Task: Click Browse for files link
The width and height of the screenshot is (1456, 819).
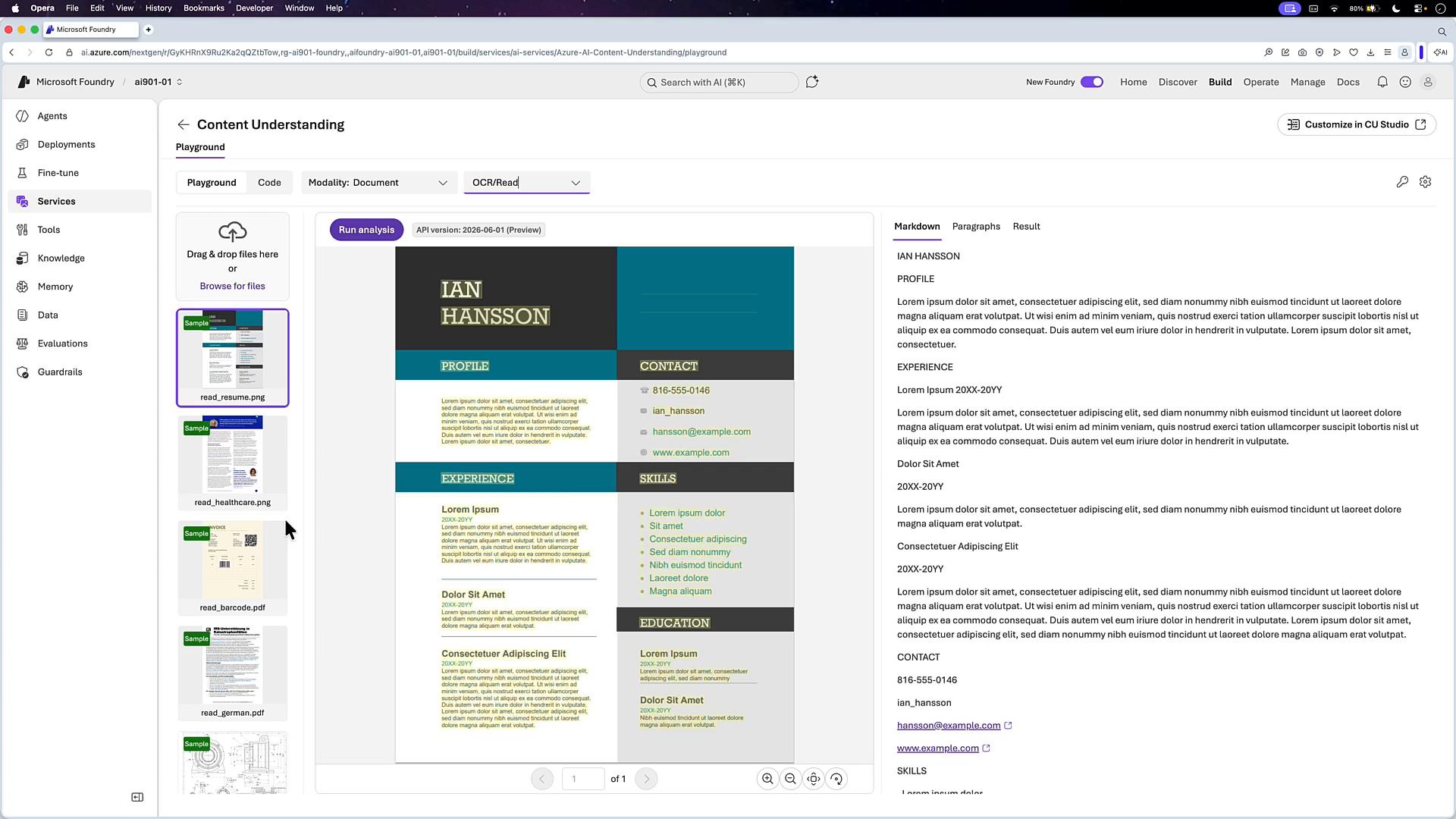Action: coord(233,286)
